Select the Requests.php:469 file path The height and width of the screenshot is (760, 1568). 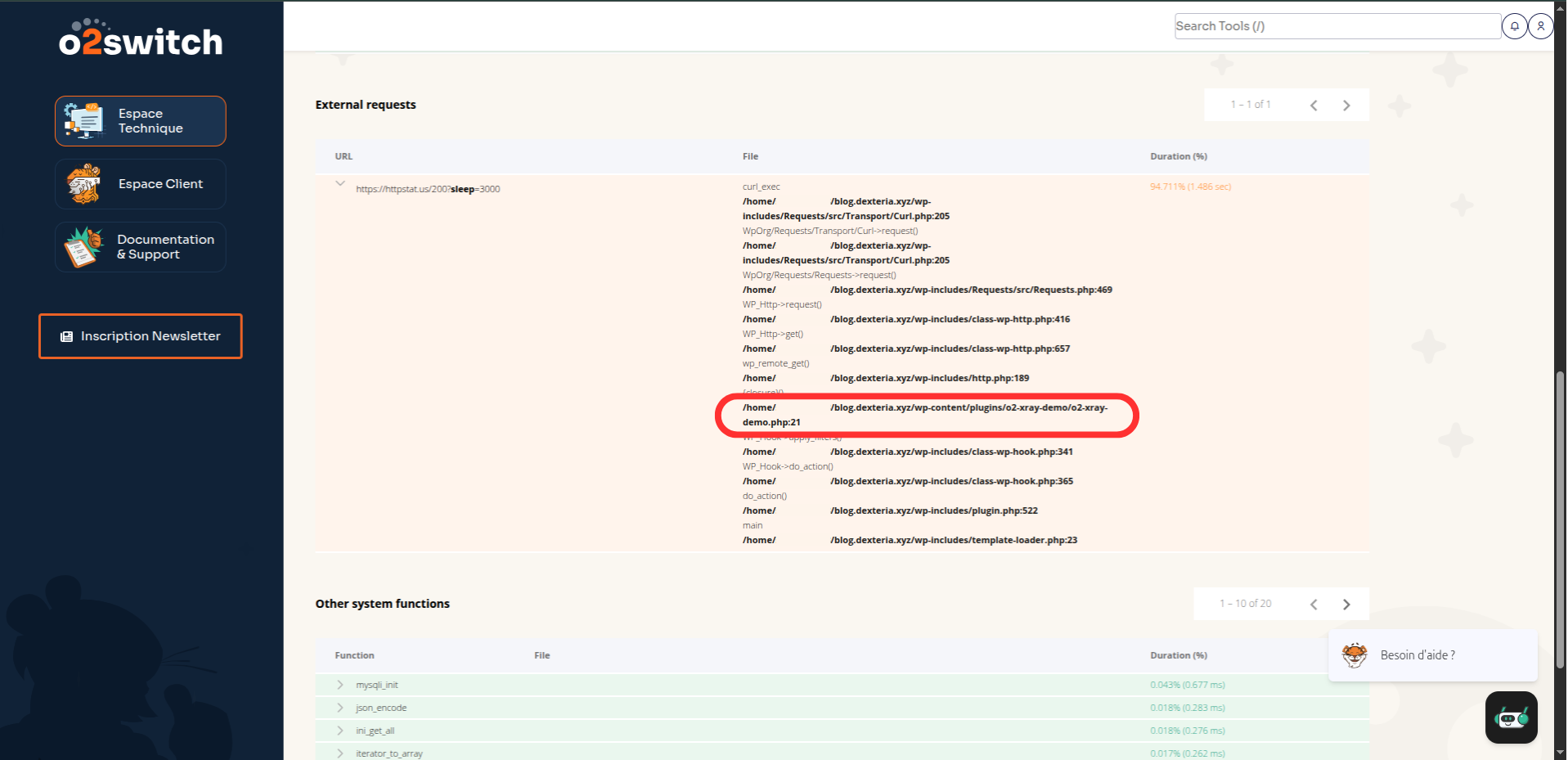pos(928,290)
